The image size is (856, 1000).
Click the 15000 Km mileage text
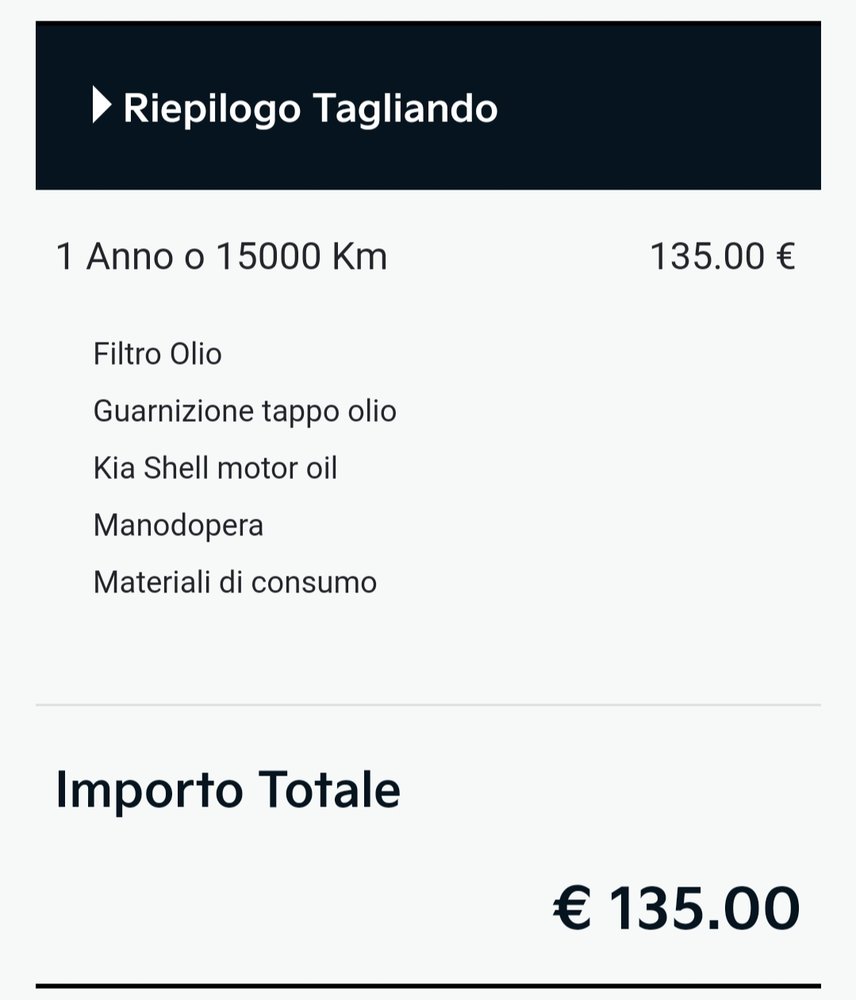point(301,256)
